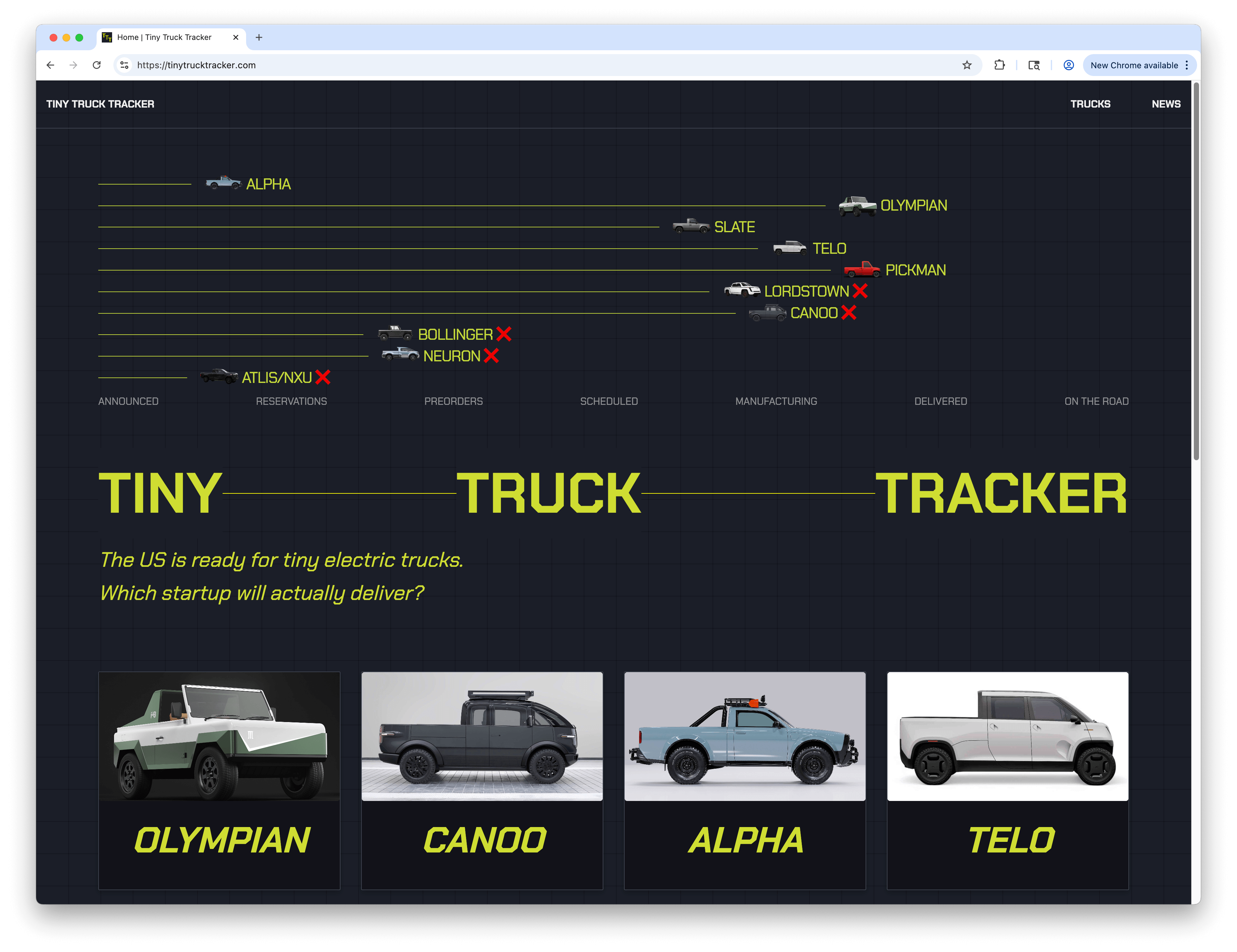Screen dimensions: 1237x952
Task: Select the Alpha truck icon on the chart
Action: click(223, 182)
